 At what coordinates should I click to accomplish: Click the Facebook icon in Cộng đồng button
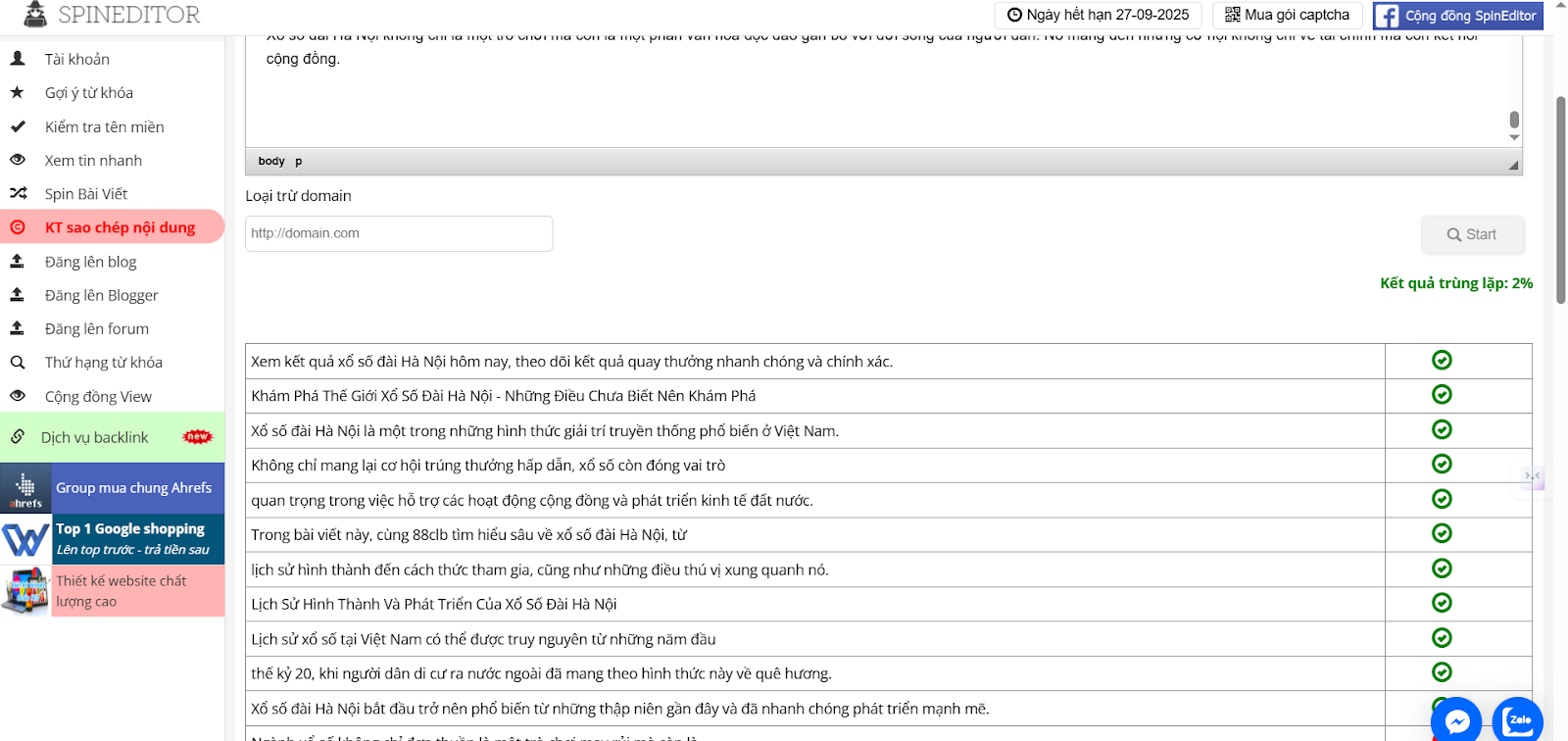click(1387, 16)
